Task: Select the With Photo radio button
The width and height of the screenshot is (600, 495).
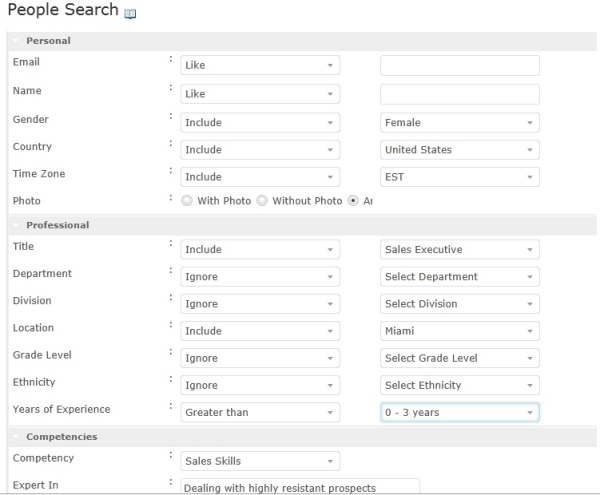Action: tap(187, 201)
